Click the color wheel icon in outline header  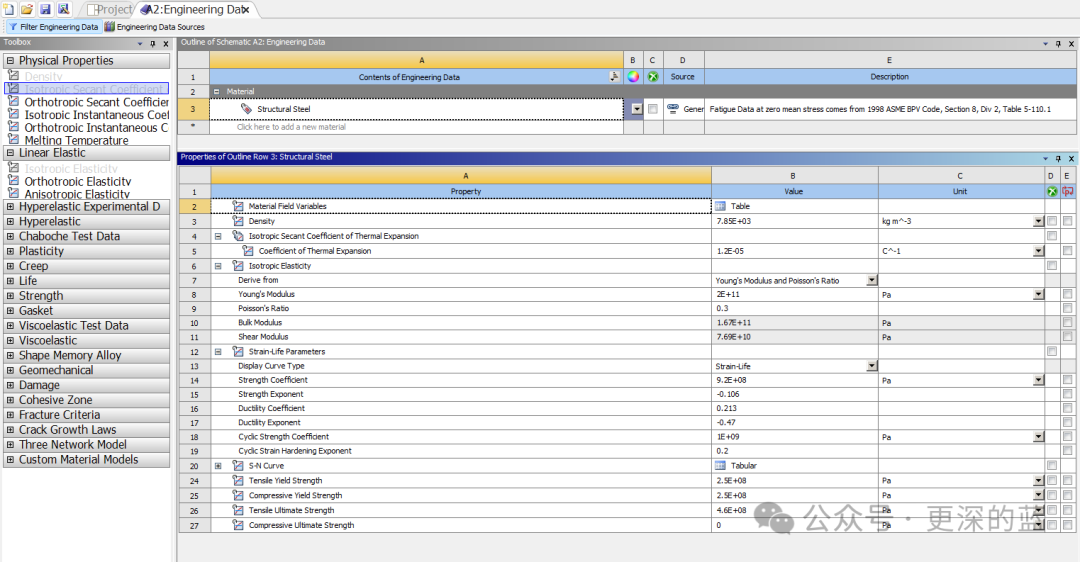(x=633, y=77)
